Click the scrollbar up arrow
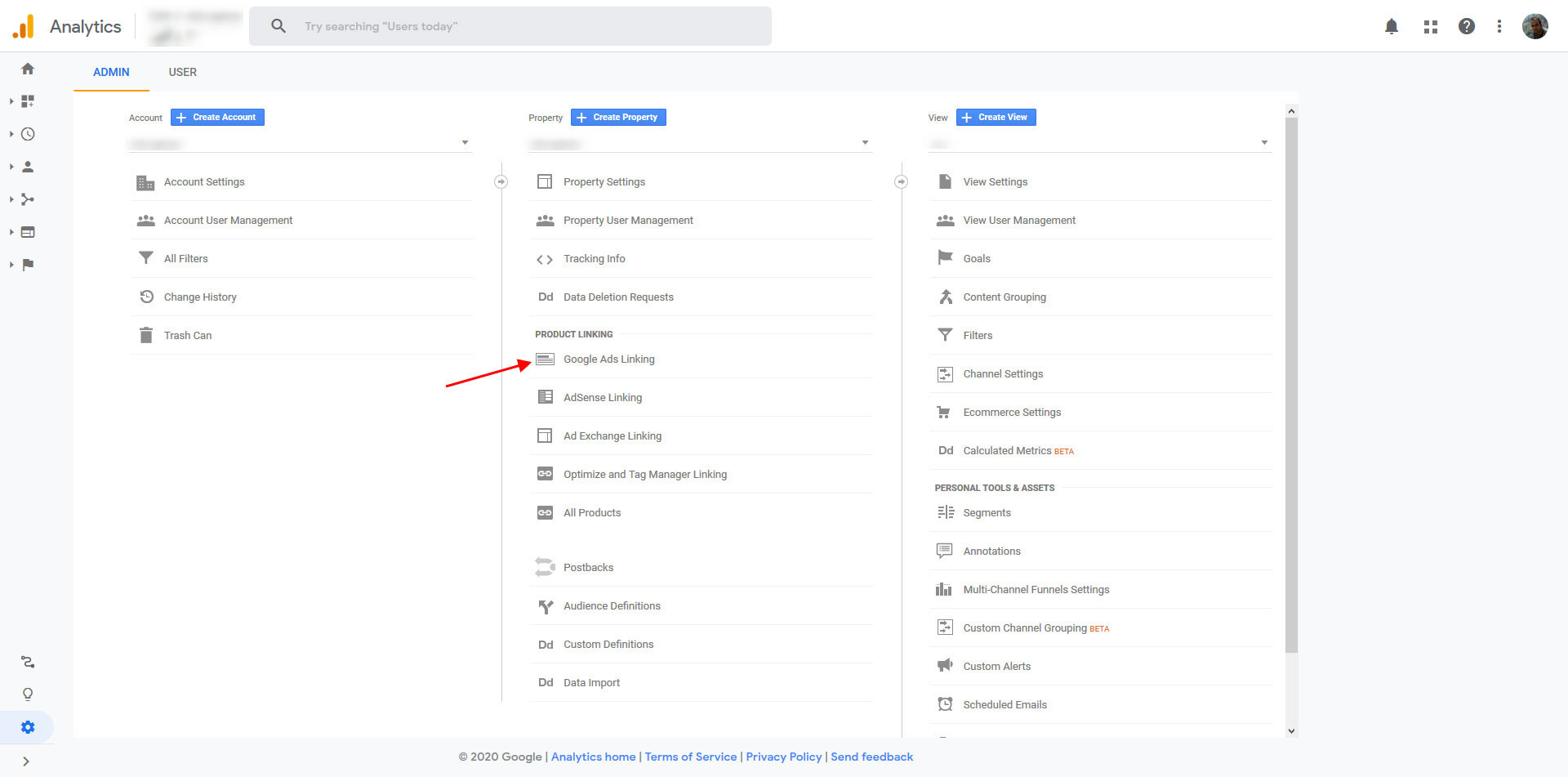1568x777 pixels. (1291, 110)
